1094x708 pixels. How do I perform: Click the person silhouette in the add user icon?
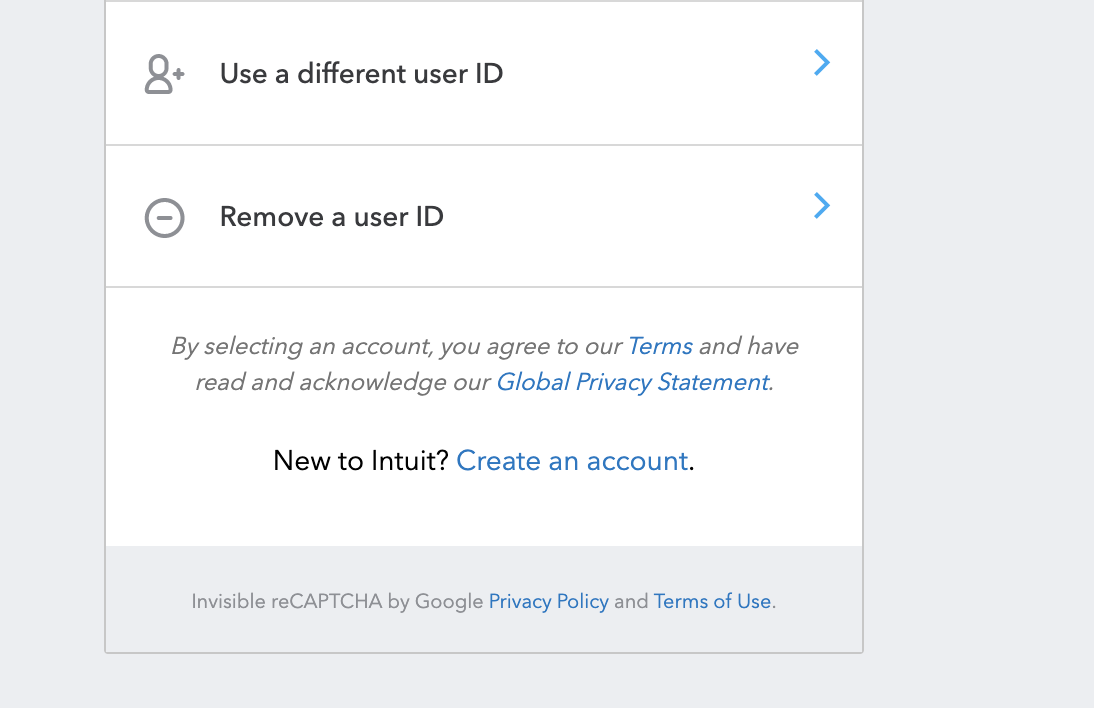pyautogui.click(x=158, y=73)
